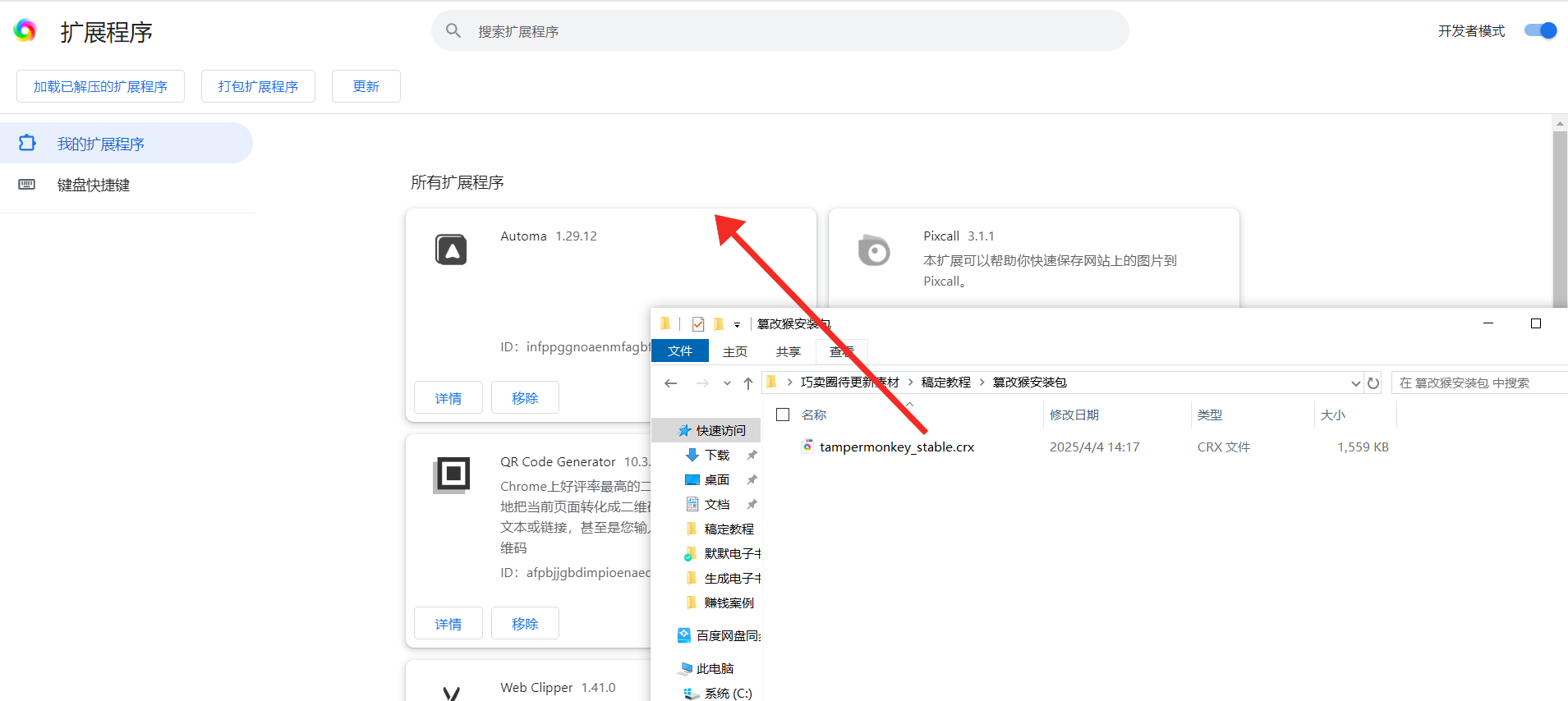1568x701 pixels.
Task: Click the Chrome extensions page logo
Action: pos(25,31)
